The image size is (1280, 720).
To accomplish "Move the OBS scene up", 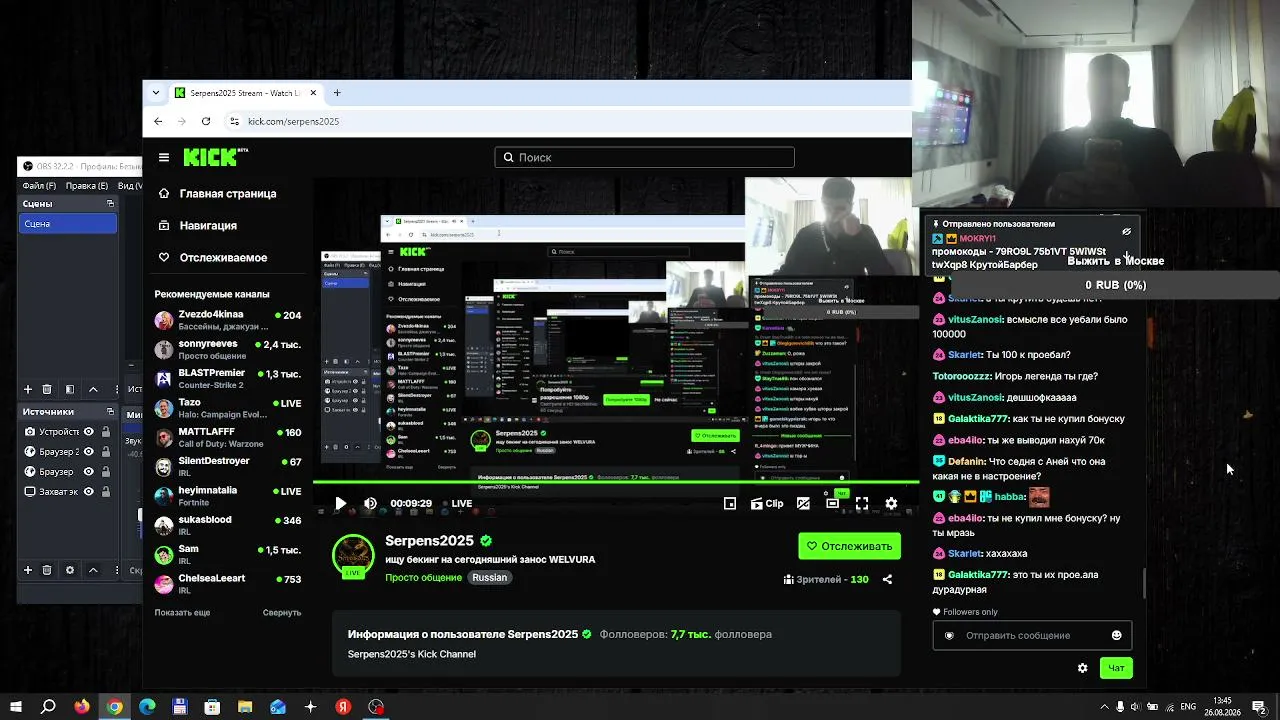I will [93, 389].
